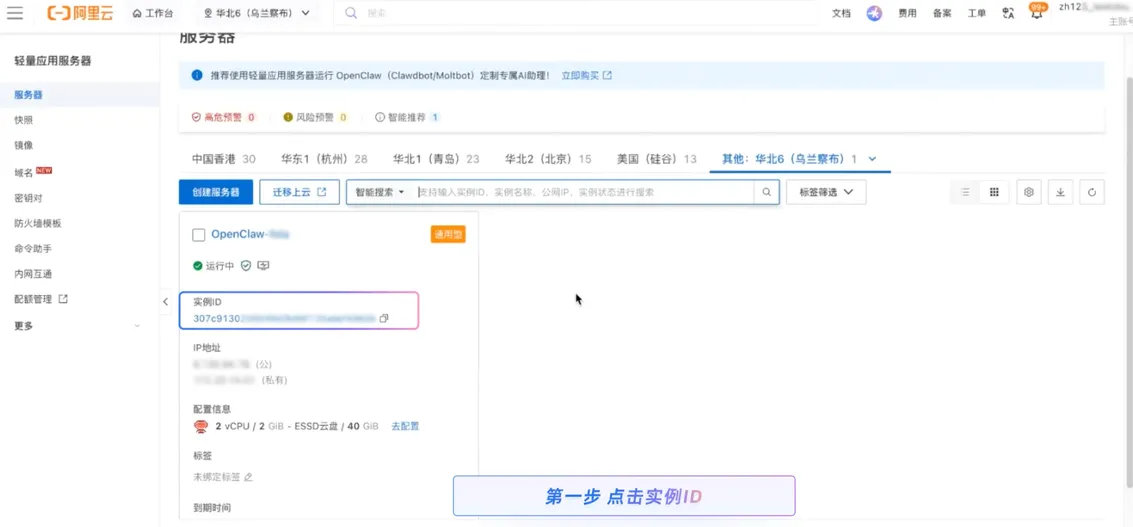Switch to the 华东1（杭州） tab

pos(324,159)
